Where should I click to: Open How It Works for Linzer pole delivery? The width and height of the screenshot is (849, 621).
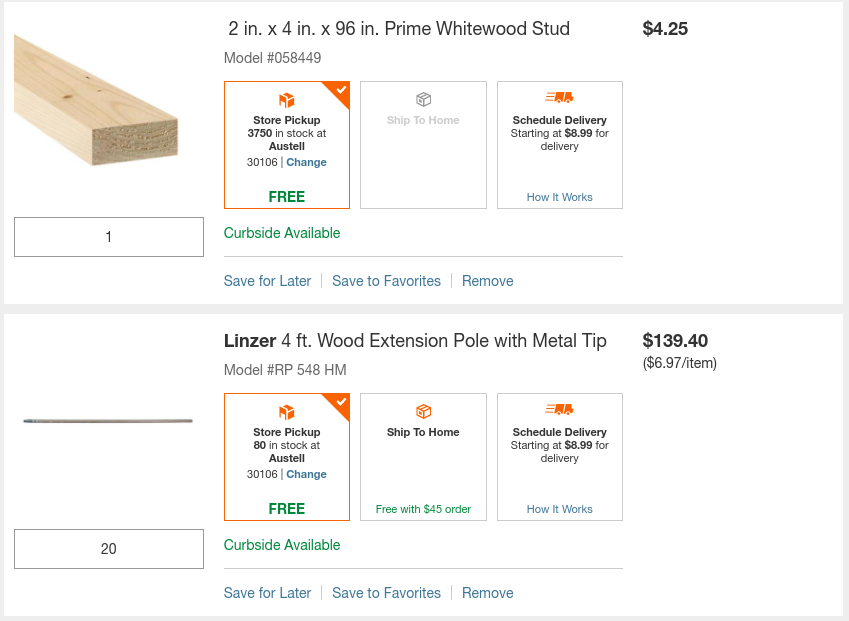(x=559, y=509)
